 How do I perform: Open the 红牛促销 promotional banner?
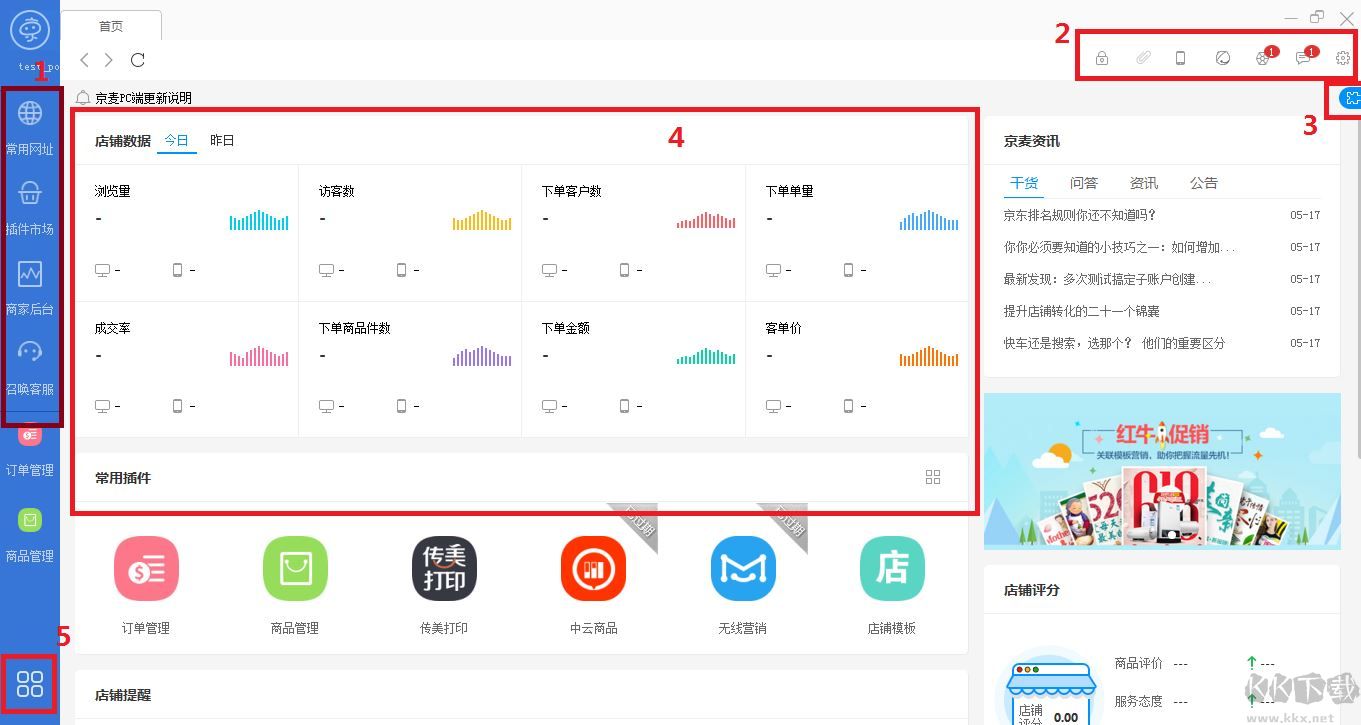pos(1162,470)
